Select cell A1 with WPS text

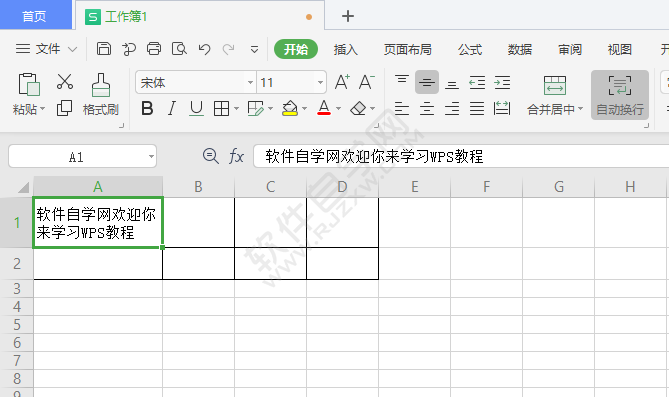(x=98, y=222)
